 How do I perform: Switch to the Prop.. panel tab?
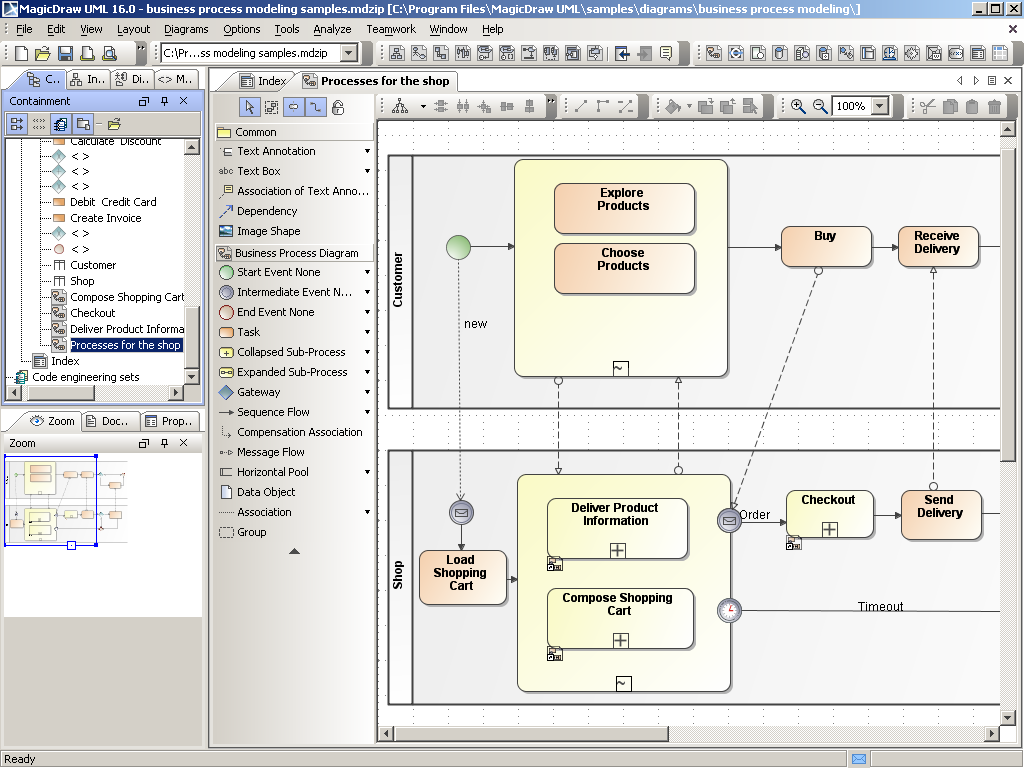pos(169,421)
